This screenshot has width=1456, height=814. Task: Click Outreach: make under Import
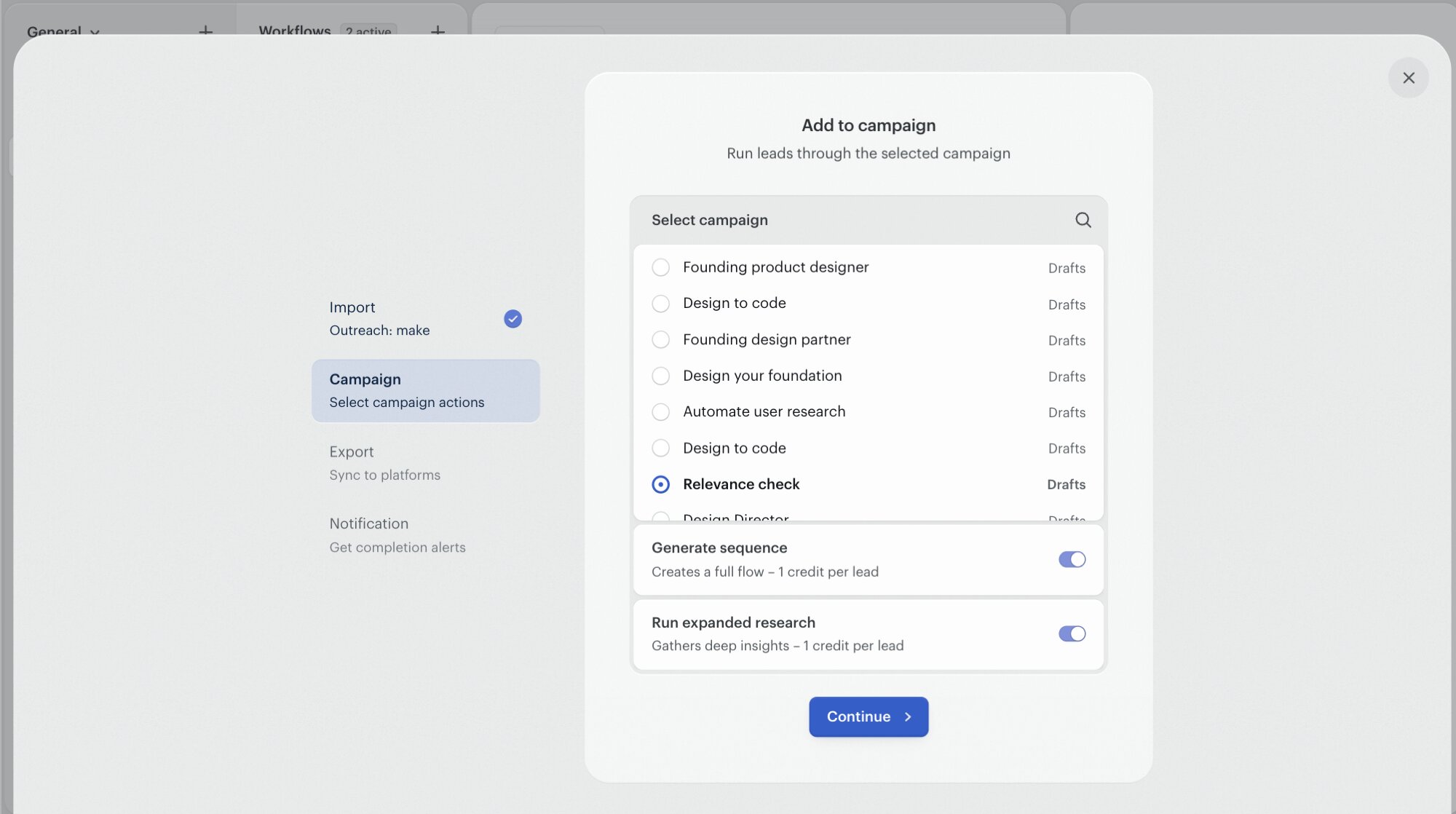point(379,331)
